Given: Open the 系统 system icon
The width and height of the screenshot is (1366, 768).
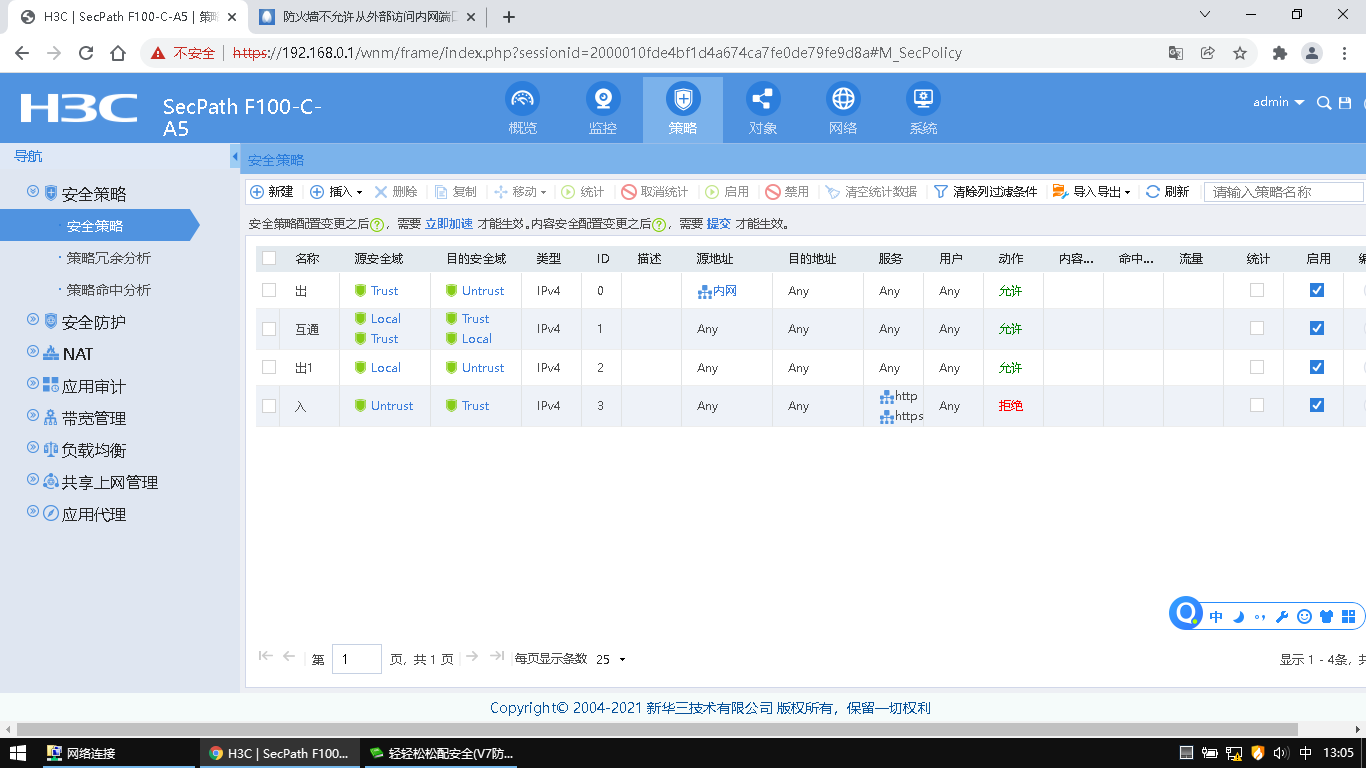Looking at the screenshot, I should [x=923, y=100].
